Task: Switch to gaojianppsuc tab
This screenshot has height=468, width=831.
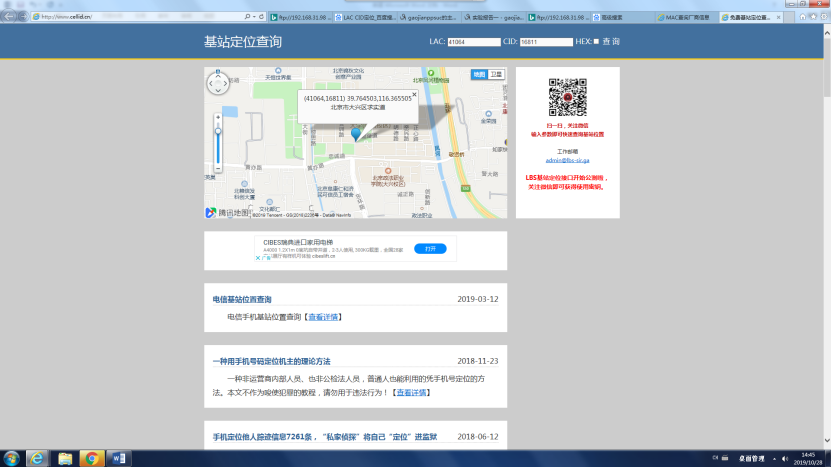Action: coord(429,17)
